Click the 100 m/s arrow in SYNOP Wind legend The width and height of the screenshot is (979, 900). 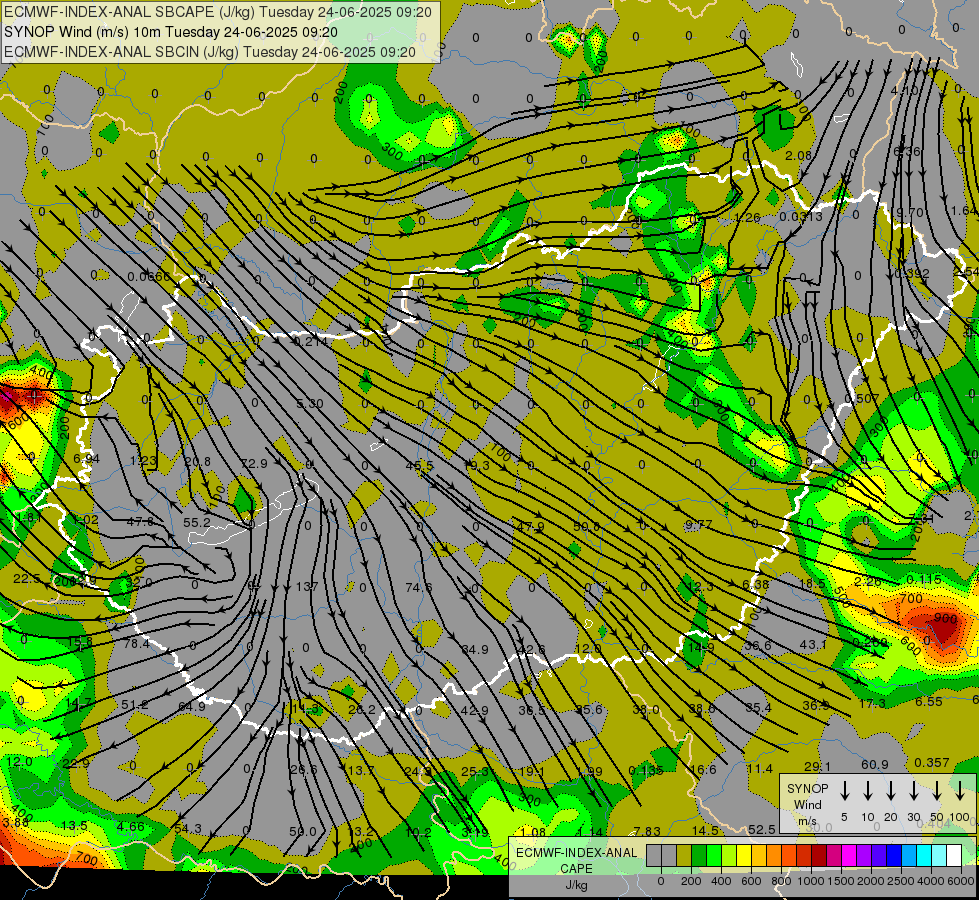[x=960, y=791]
